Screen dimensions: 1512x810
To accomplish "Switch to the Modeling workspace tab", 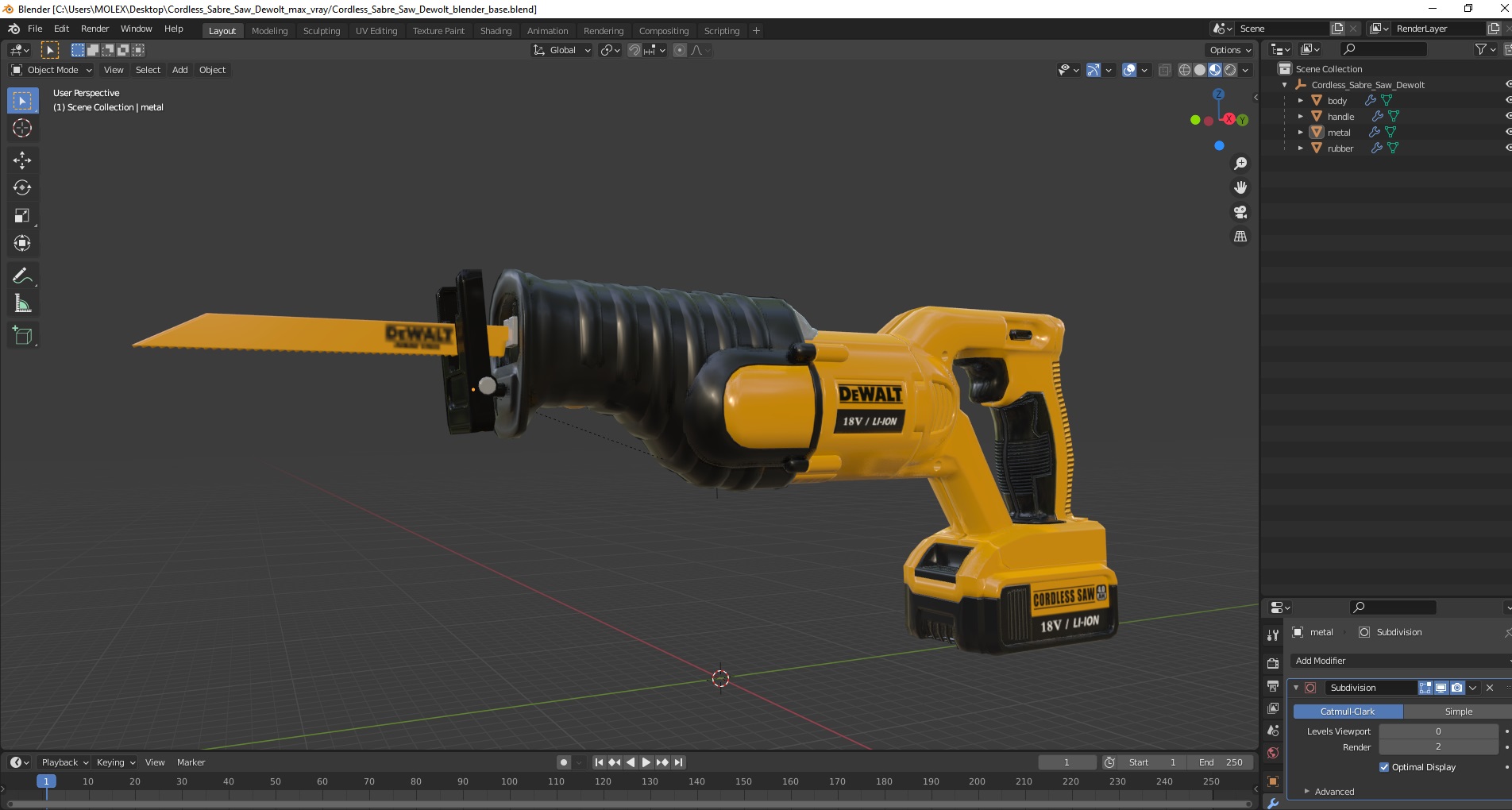I will pos(269,31).
